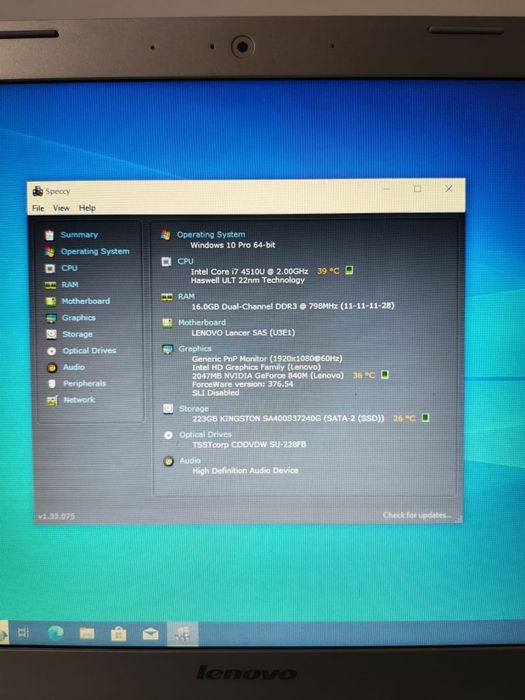Open the RAM heading link in summary
Image resolution: width=525 pixels, height=700 pixels.
tap(186, 296)
